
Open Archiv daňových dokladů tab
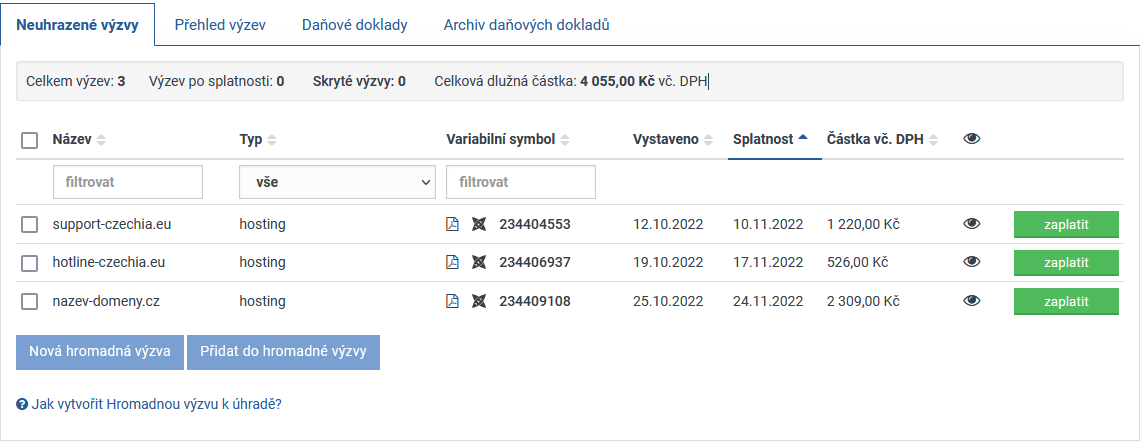coord(526,25)
